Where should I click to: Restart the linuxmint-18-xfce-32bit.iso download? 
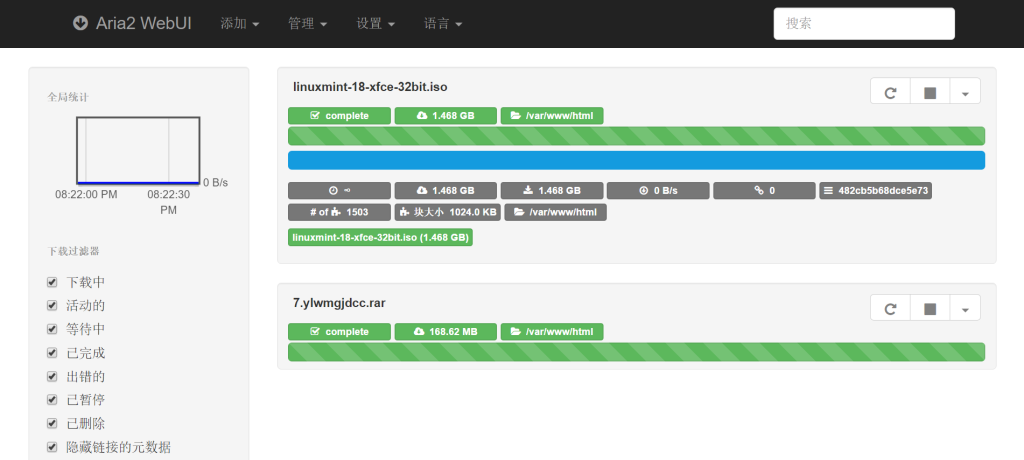[890, 93]
